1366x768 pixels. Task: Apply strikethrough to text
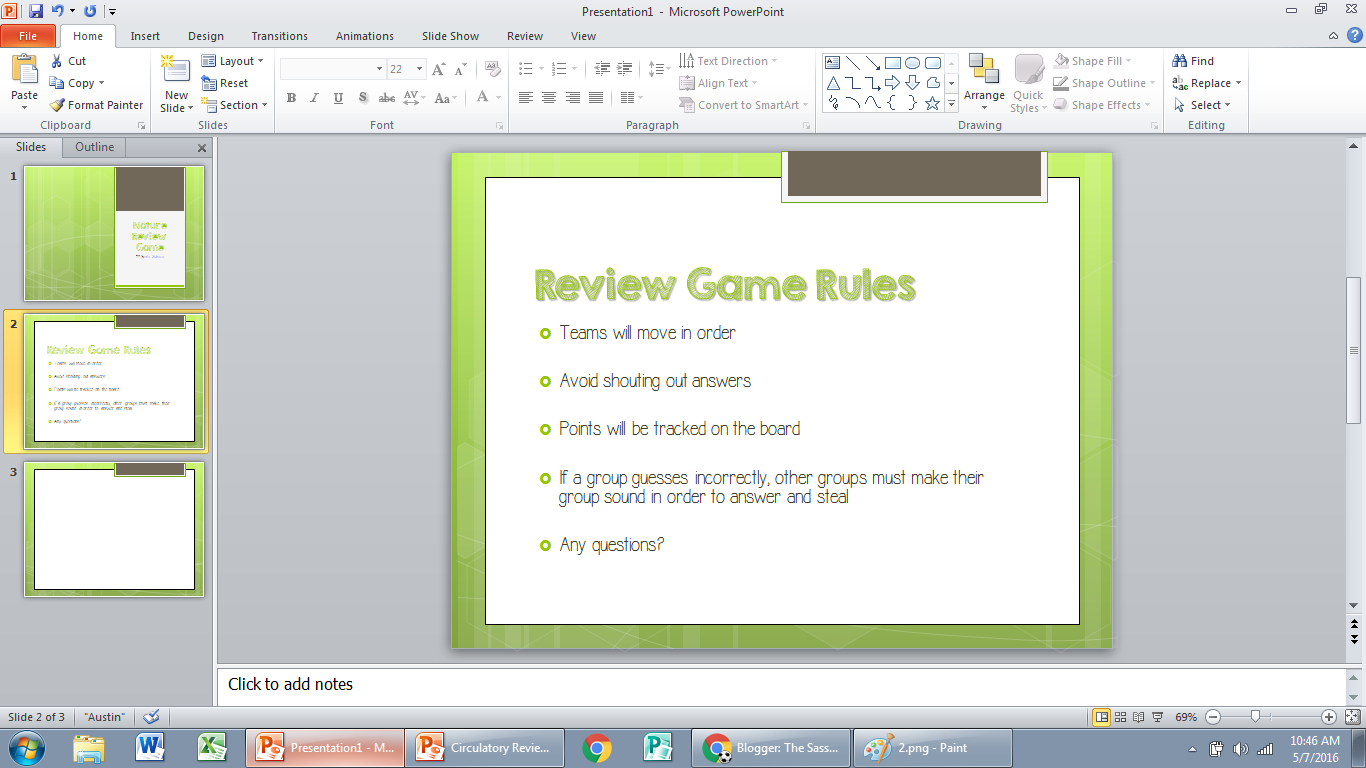pyautogui.click(x=387, y=98)
